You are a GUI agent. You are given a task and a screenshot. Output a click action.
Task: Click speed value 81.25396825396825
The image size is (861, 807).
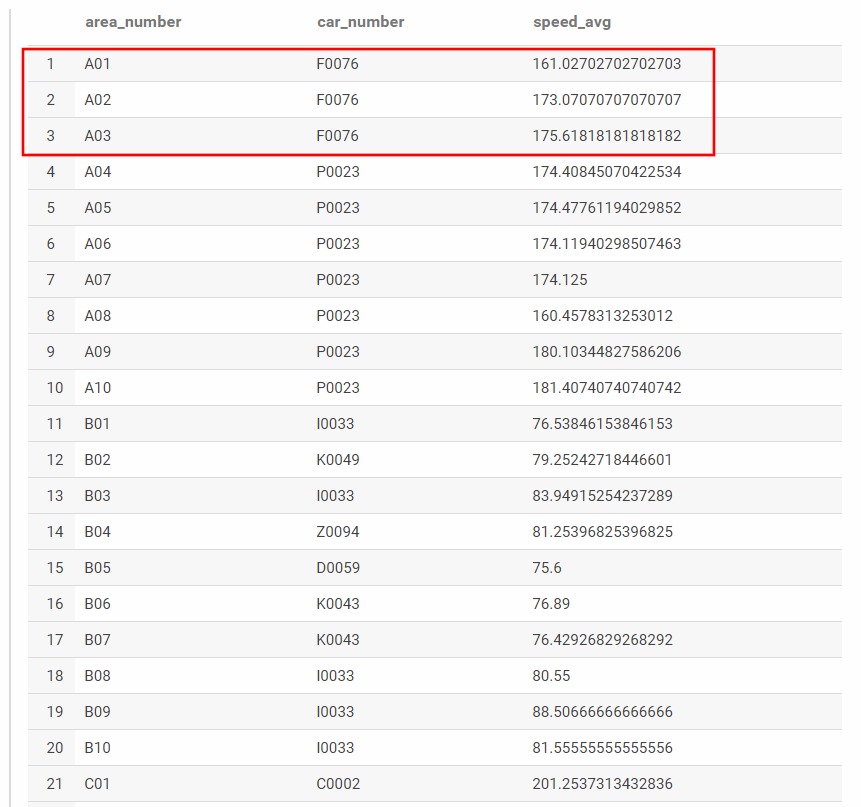tap(602, 532)
